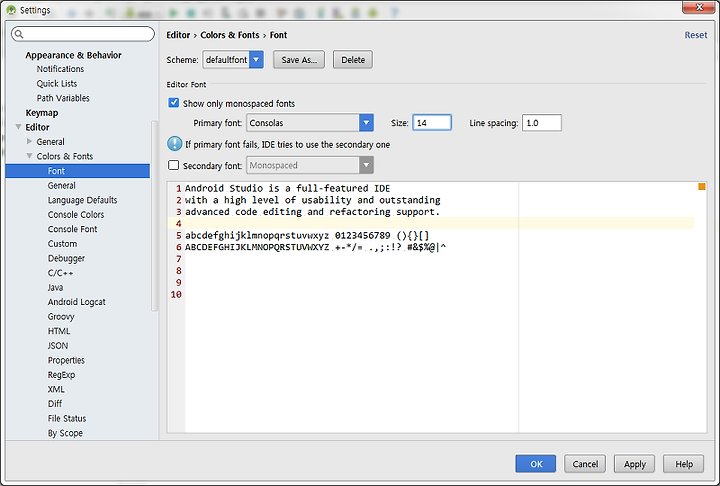
Task: Open Android Logcat color settings
Action: coord(77,302)
